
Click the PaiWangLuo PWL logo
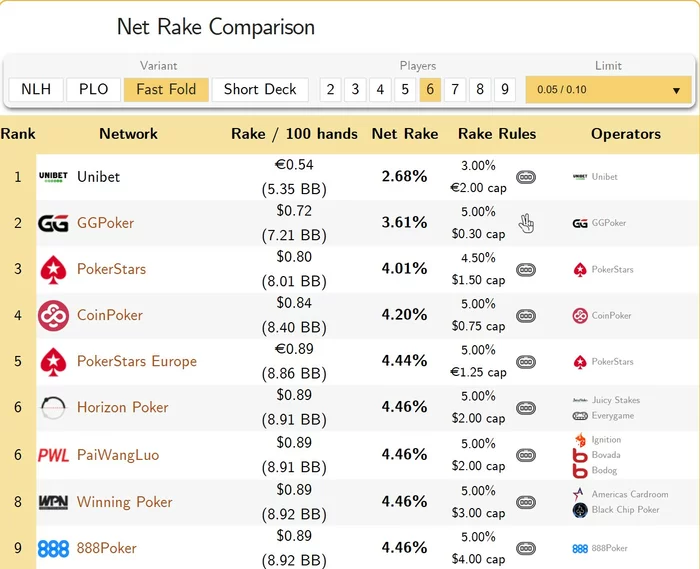pyautogui.click(x=53, y=455)
